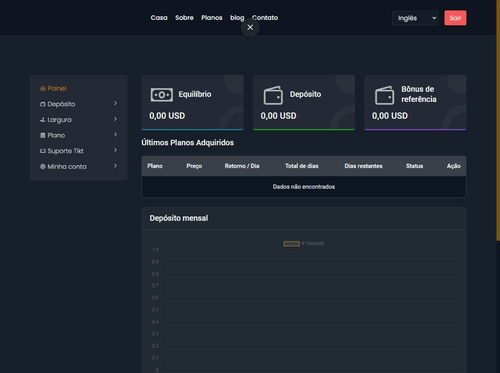The height and width of the screenshot is (373, 500).
Task: Click the Minha conta user icon
Action: (43, 167)
